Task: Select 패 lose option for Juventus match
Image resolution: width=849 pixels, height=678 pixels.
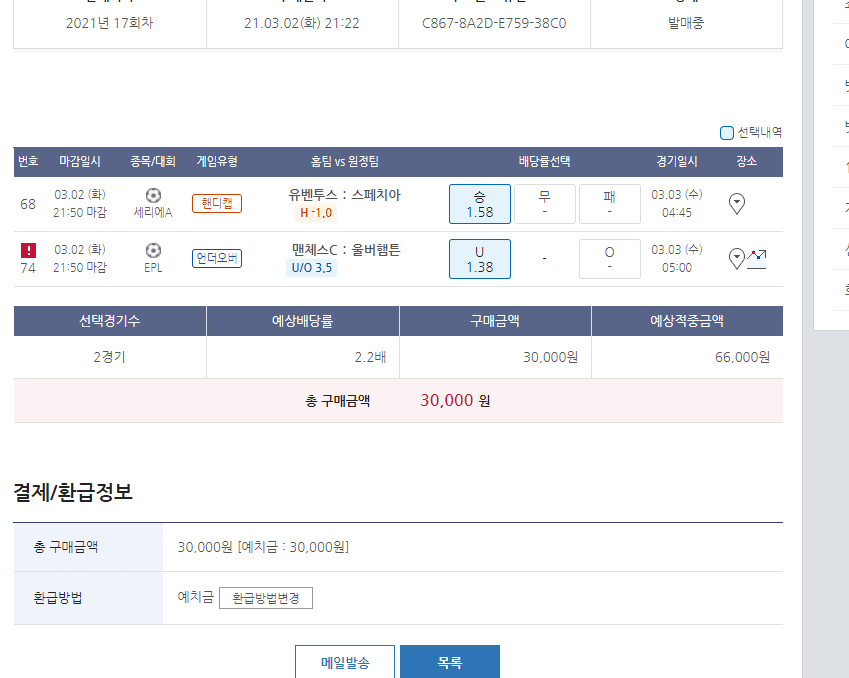Action: [x=609, y=204]
